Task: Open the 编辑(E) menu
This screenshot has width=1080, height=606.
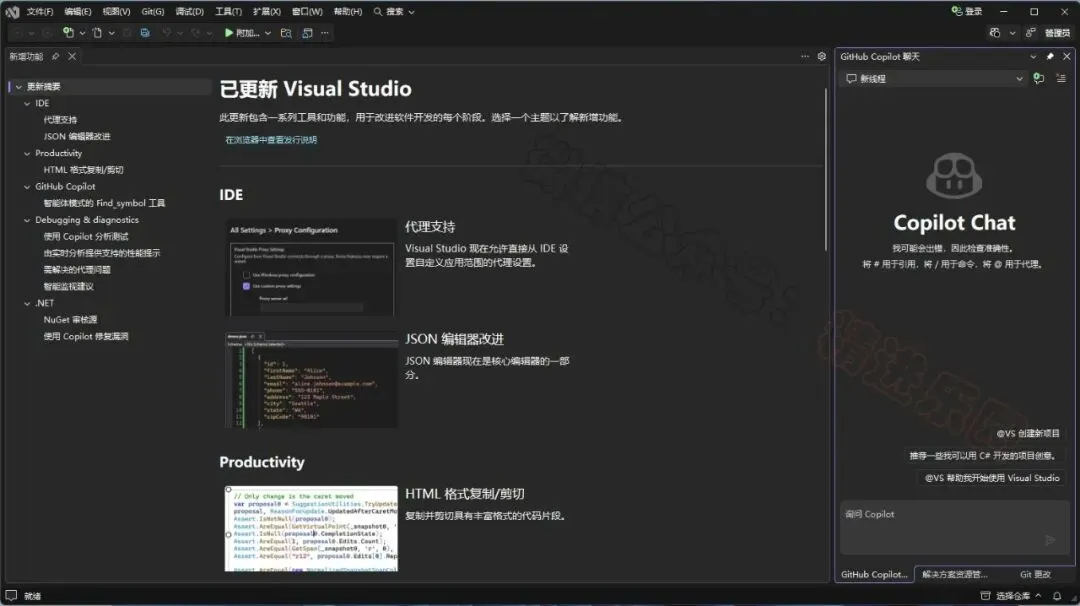Action: point(78,12)
